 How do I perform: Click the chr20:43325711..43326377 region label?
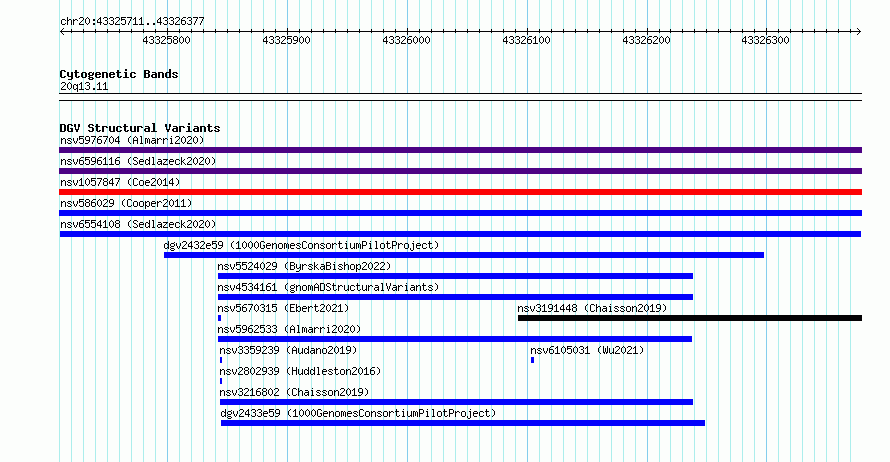click(132, 22)
